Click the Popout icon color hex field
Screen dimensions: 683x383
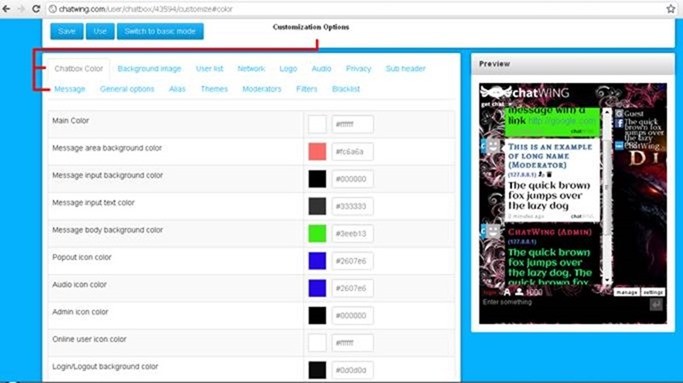click(352, 261)
